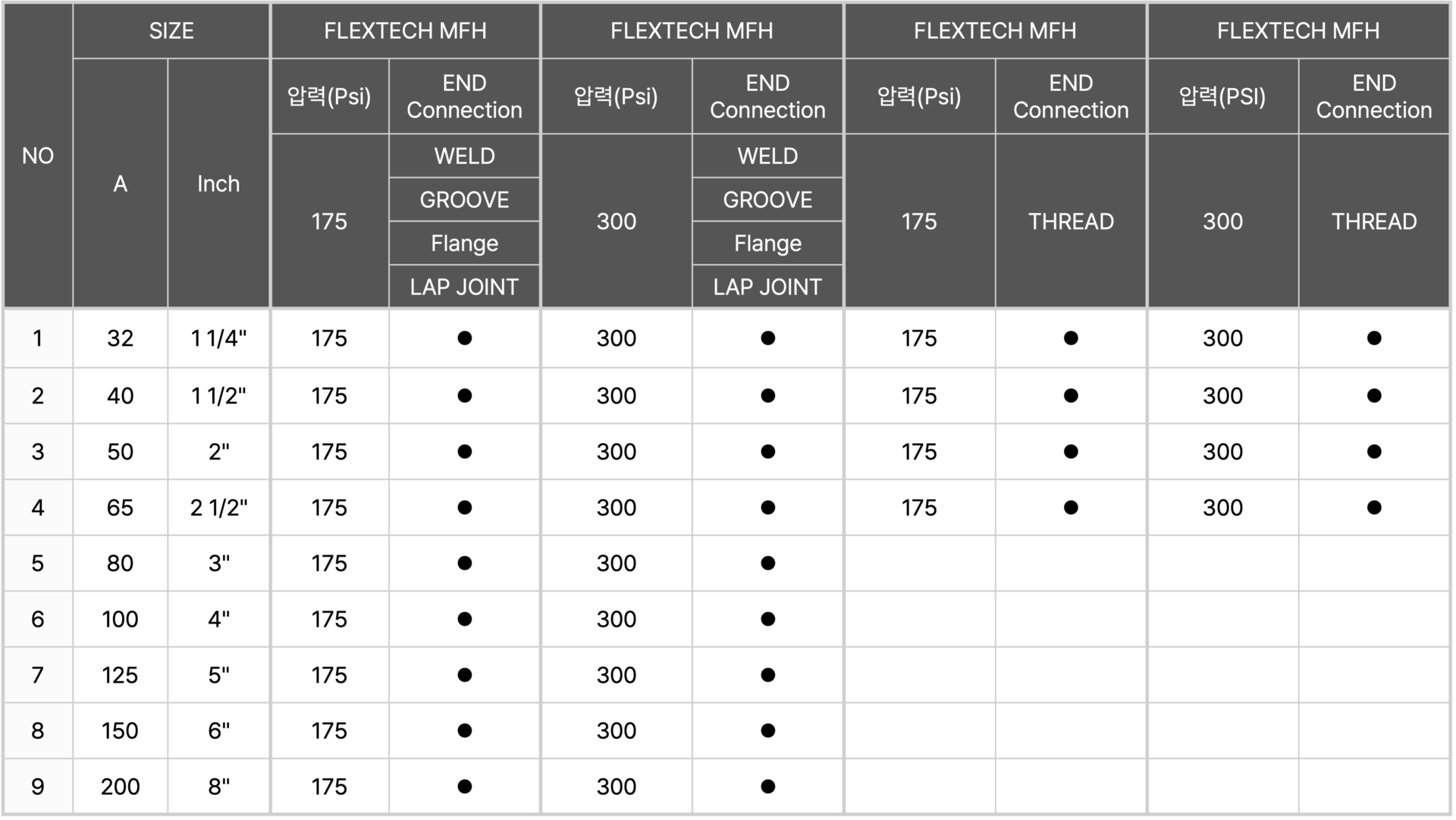
Task: Click GROOVE in the 300 psi connection list
Action: coord(767,200)
